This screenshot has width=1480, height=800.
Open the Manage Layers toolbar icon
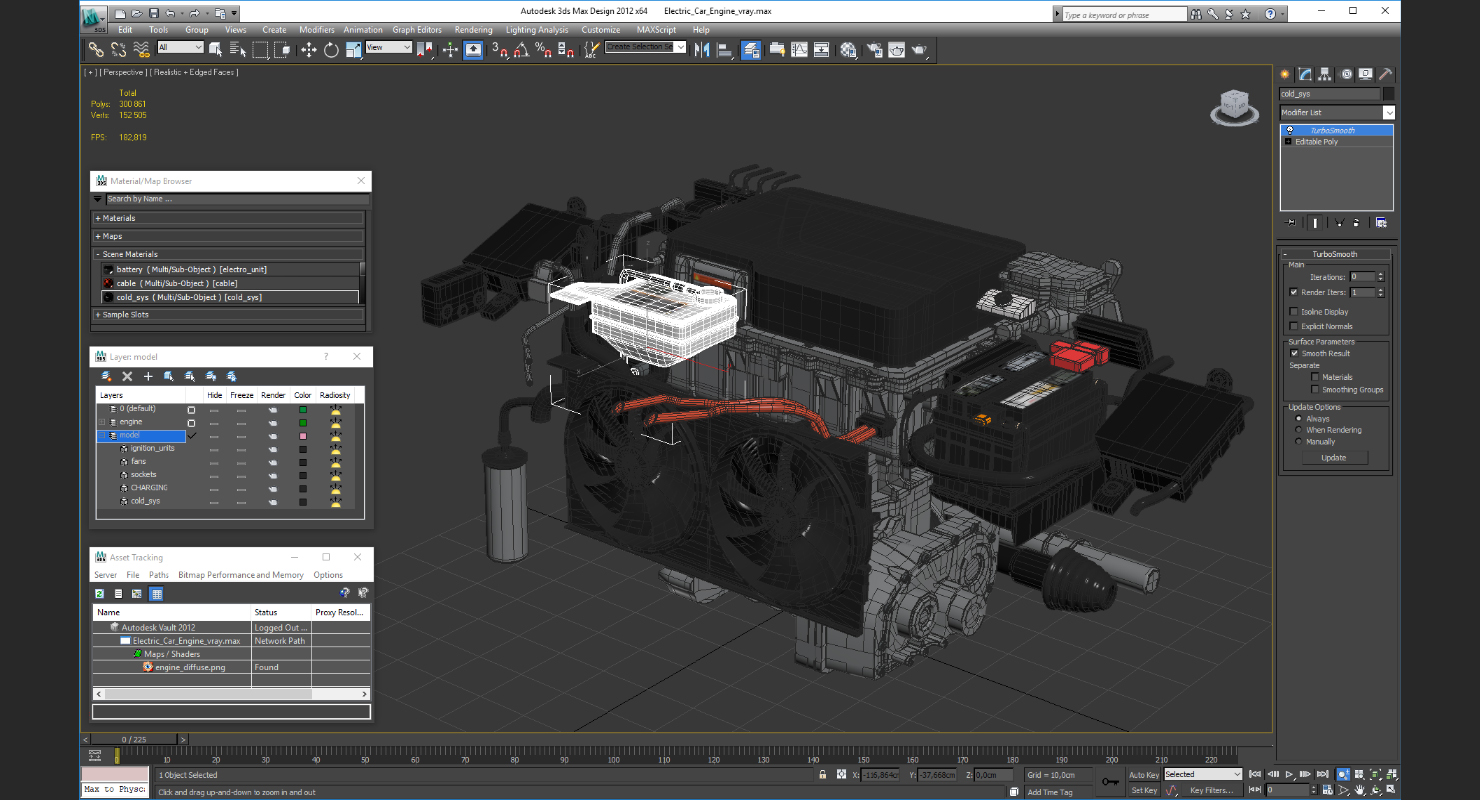tap(751, 49)
